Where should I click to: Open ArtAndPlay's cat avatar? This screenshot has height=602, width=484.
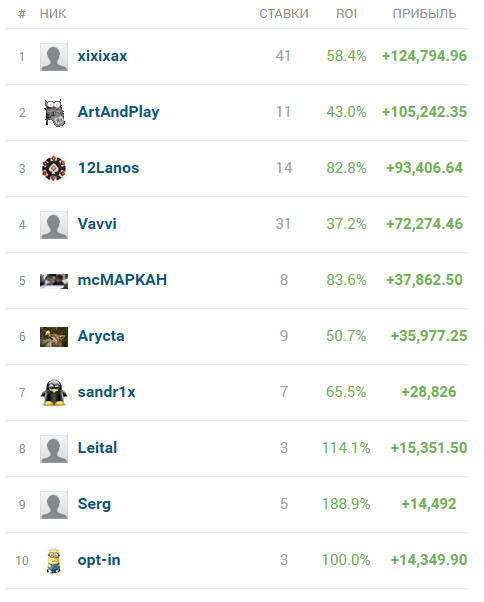coord(54,113)
